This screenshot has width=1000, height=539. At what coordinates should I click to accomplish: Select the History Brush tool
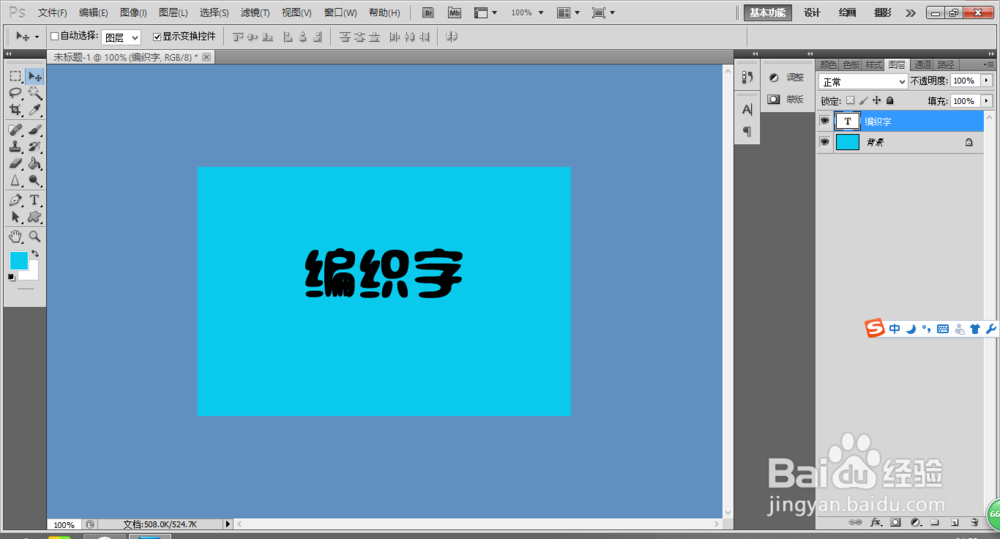[x=34, y=147]
